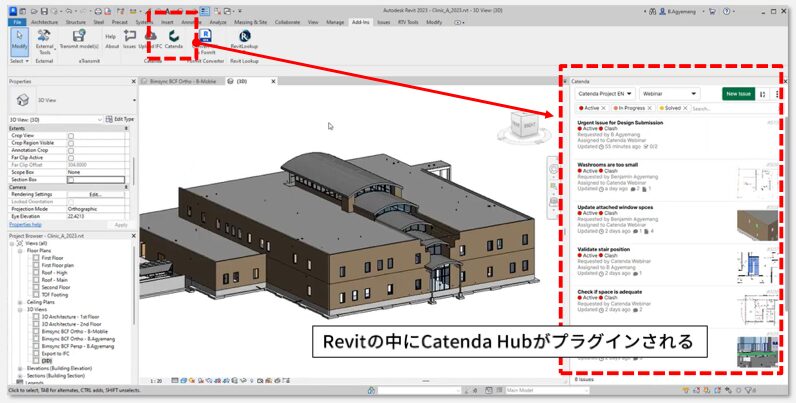Click the Catenda add-in icon

pyautogui.click(x=174, y=38)
